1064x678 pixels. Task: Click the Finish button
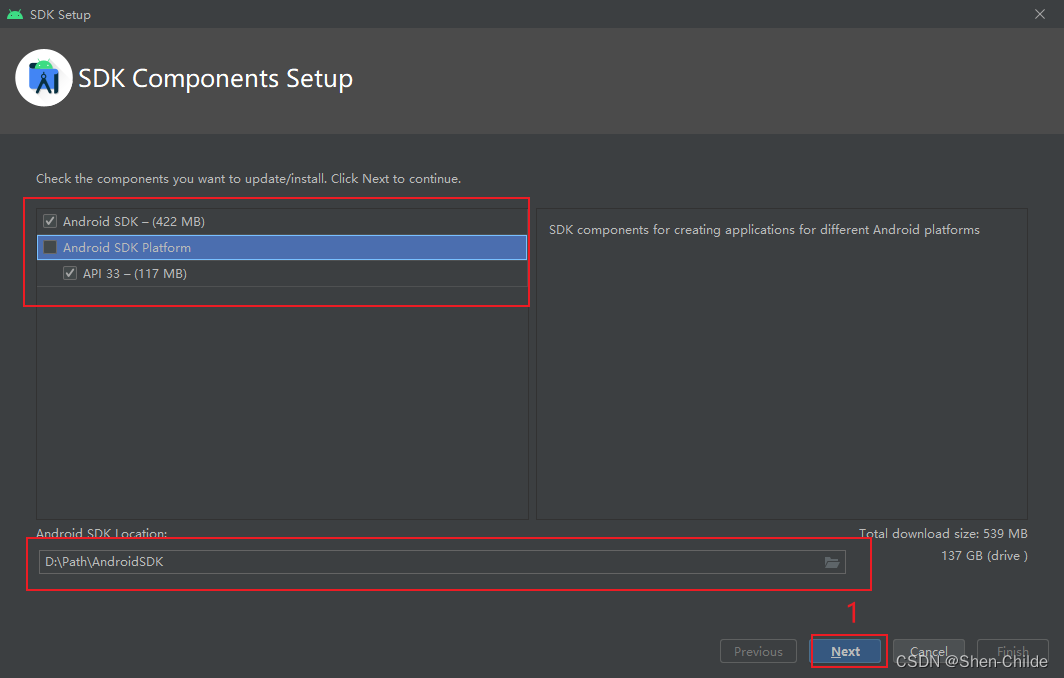[1012, 652]
